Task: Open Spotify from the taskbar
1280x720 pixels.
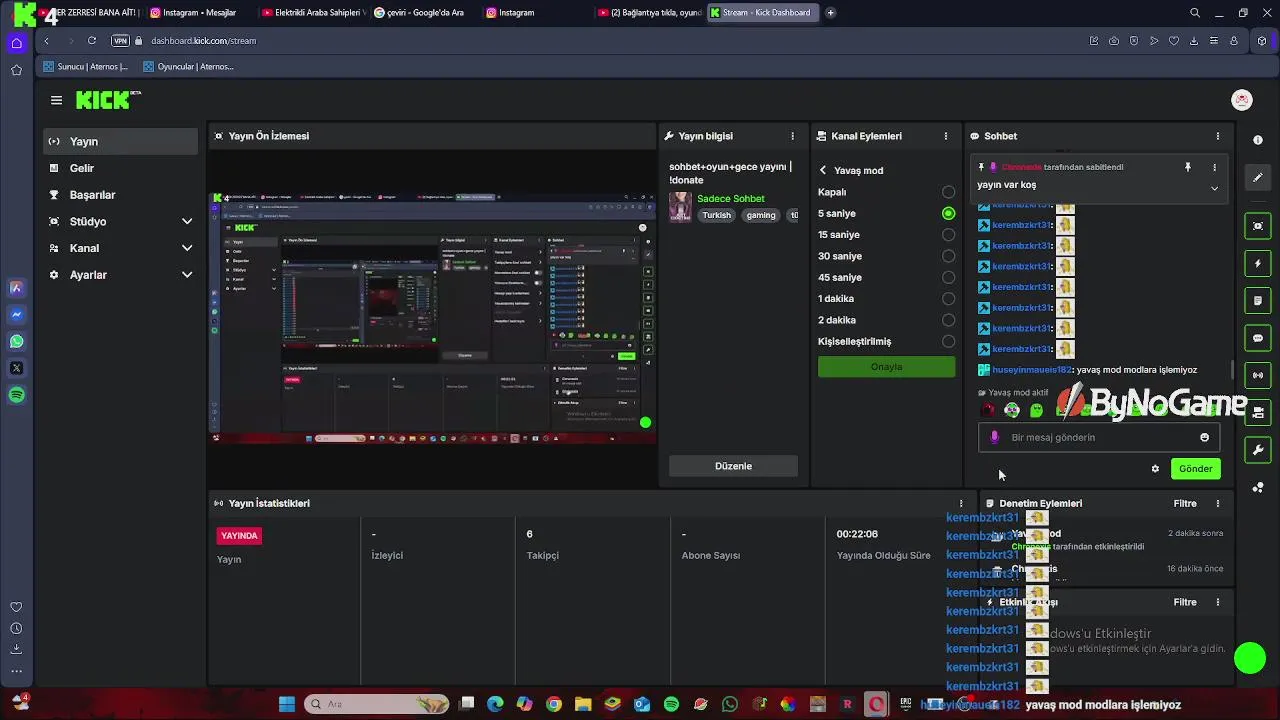Action: point(671,704)
